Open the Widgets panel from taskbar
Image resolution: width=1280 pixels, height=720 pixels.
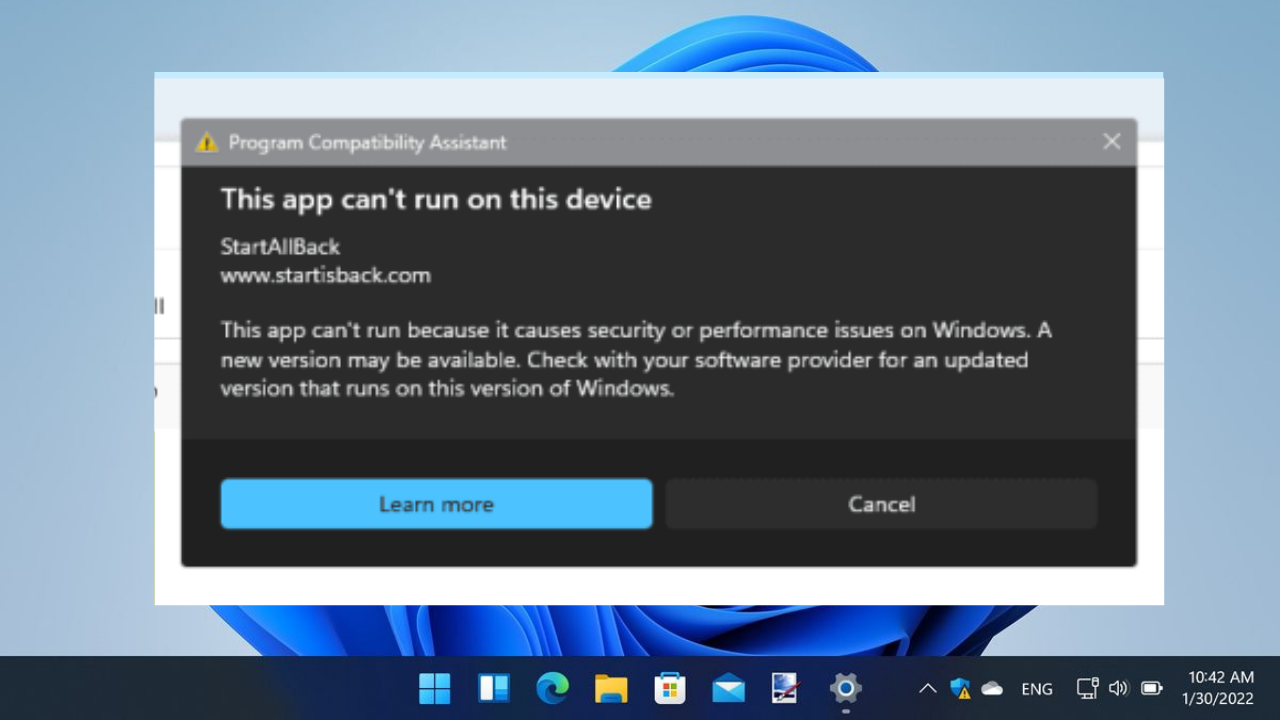coord(493,688)
